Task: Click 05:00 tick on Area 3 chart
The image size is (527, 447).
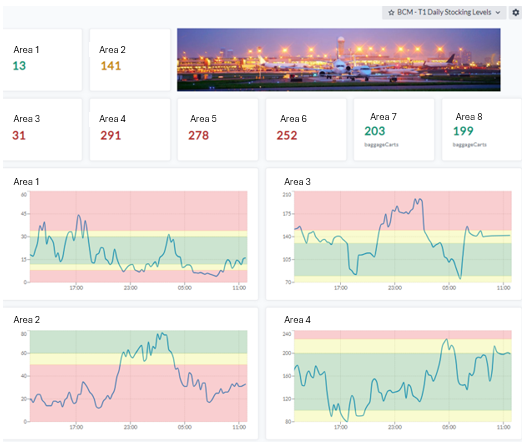Action: pyautogui.click(x=449, y=288)
